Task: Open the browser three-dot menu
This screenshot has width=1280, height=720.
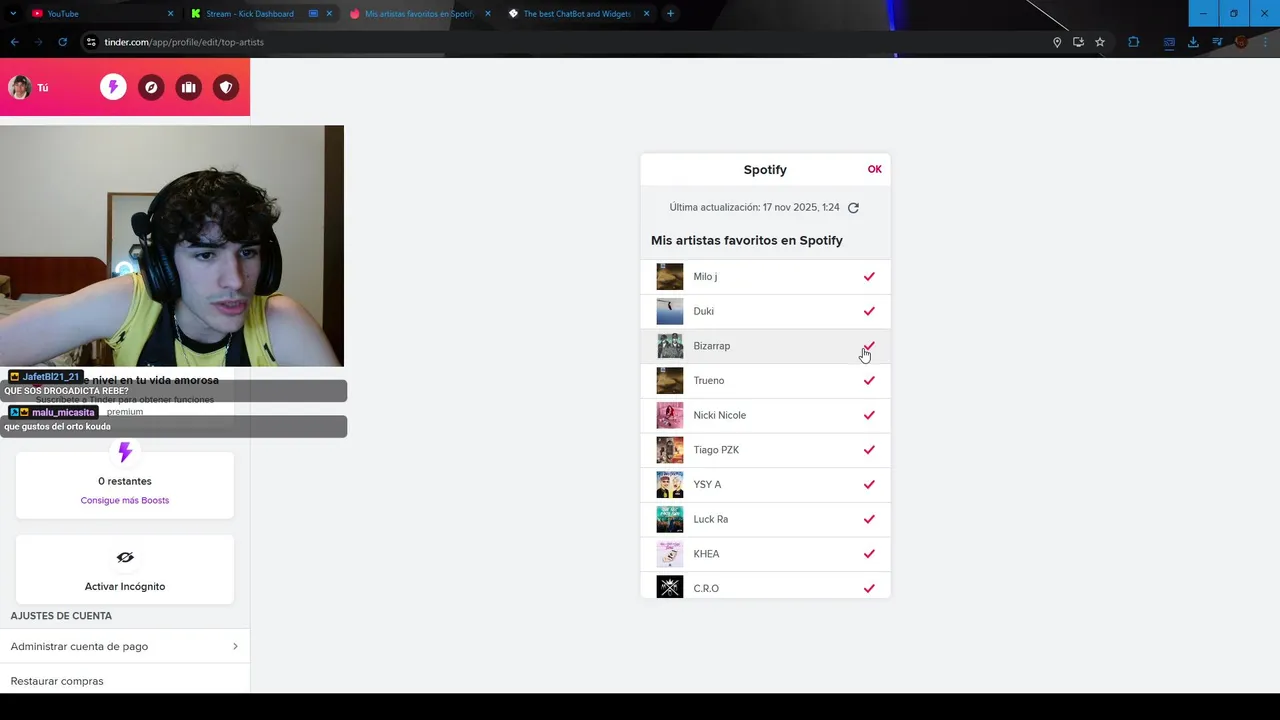Action: coord(1265,42)
